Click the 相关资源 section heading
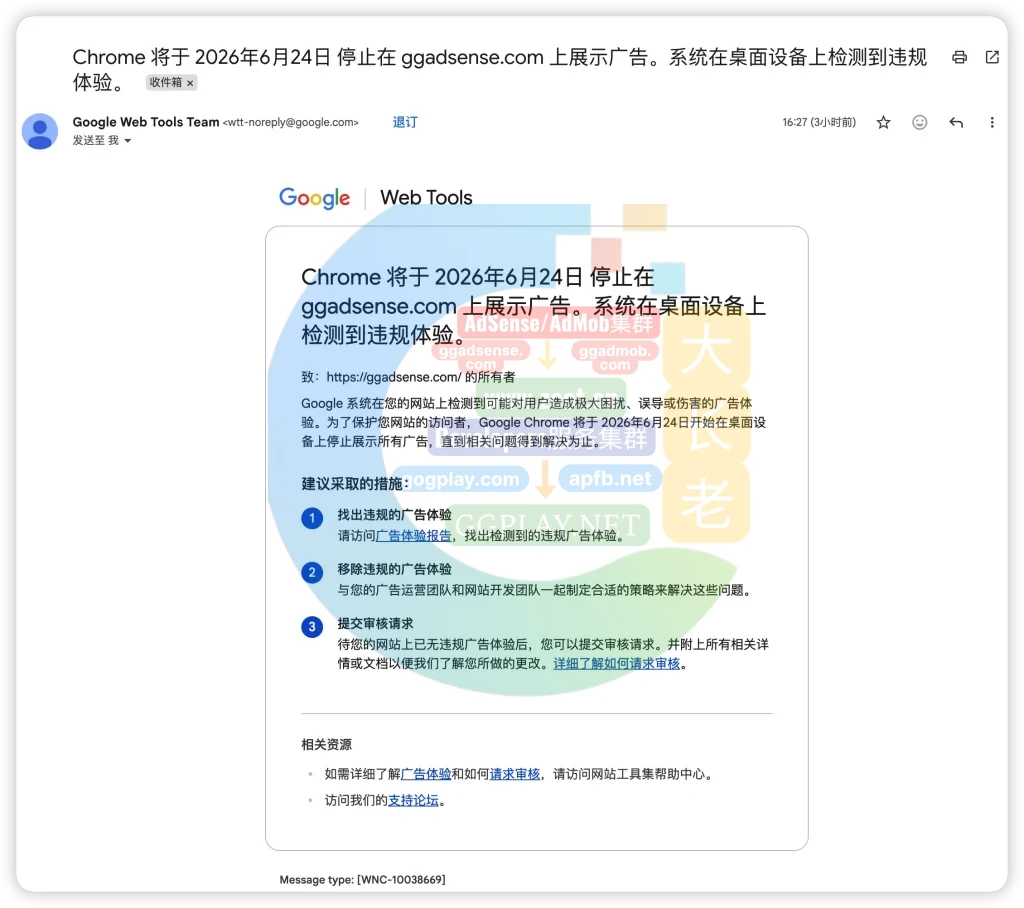Image resolution: width=1024 pixels, height=908 pixels. (327, 745)
